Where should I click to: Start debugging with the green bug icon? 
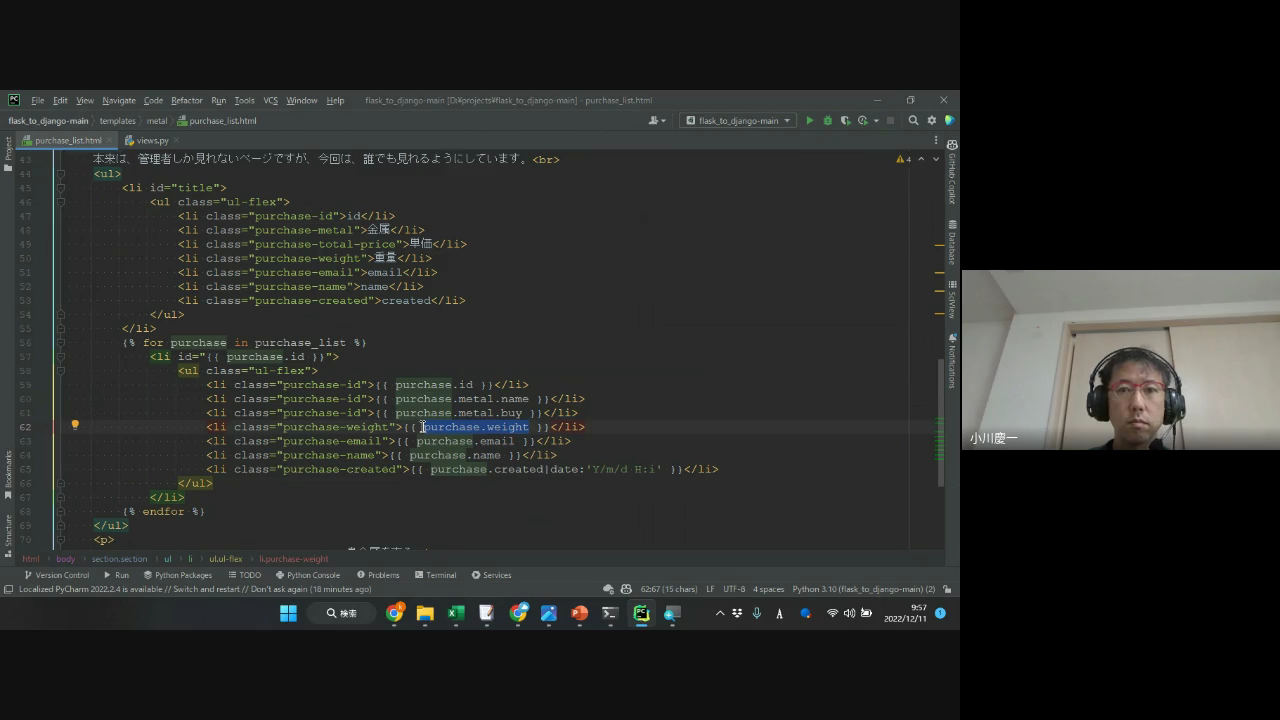click(827, 121)
